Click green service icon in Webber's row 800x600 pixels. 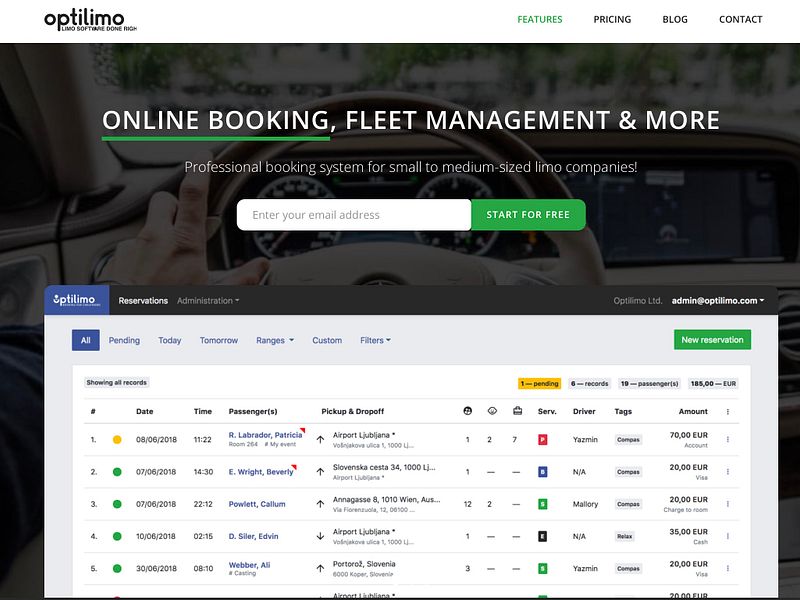point(542,568)
